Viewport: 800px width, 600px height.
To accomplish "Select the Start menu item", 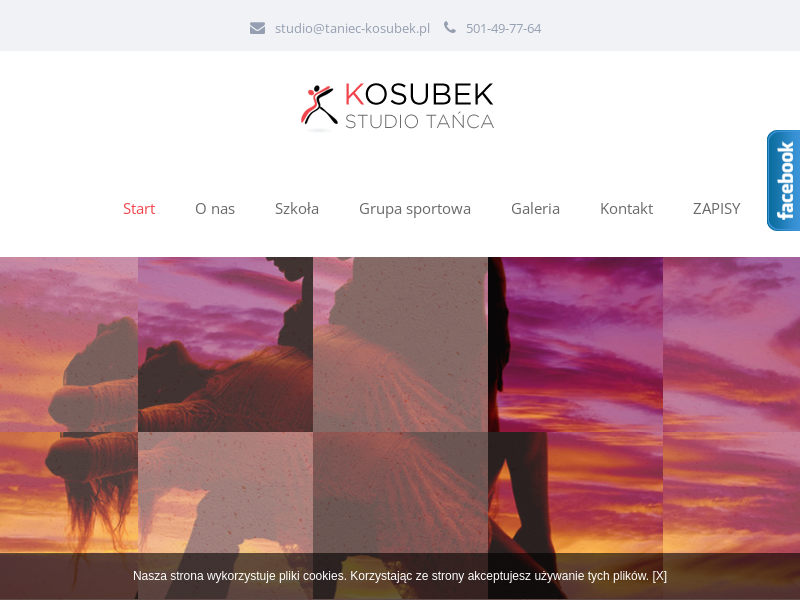I will [x=139, y=209].
